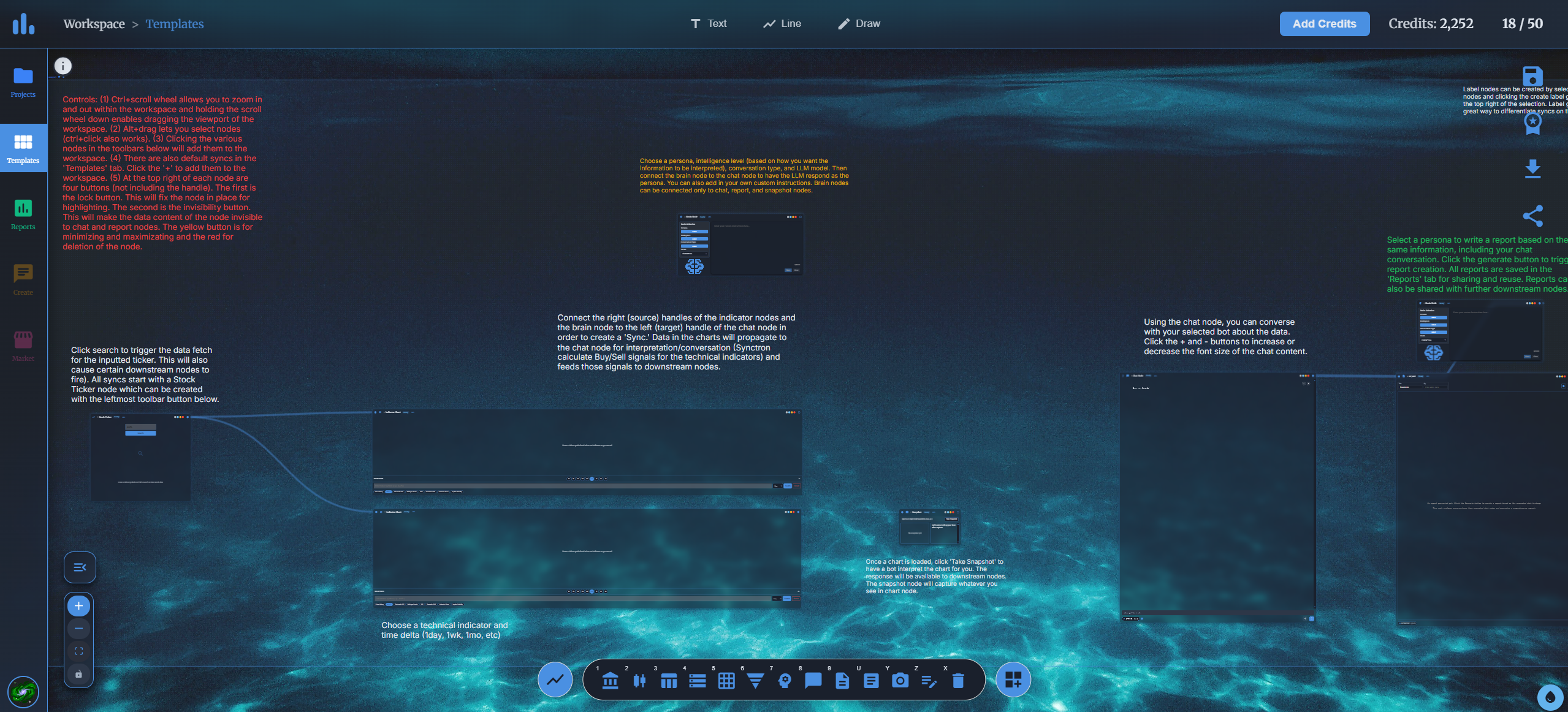Click the save workspace floppy icon
The width and height of the screenshot is (1568, 712).
coord(1532,76)
